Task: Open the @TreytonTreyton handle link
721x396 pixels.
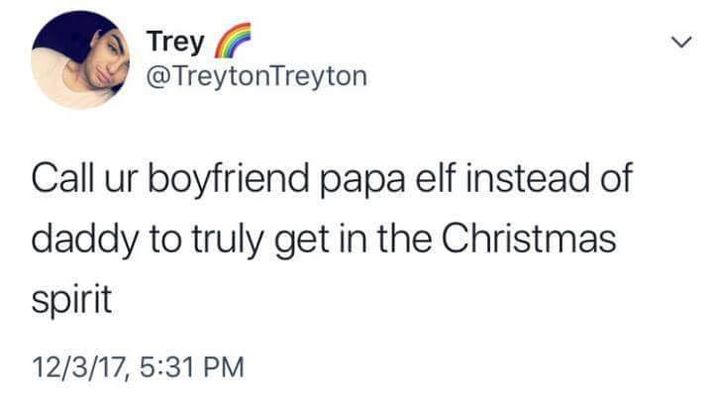Action: [x=257, y=76]
